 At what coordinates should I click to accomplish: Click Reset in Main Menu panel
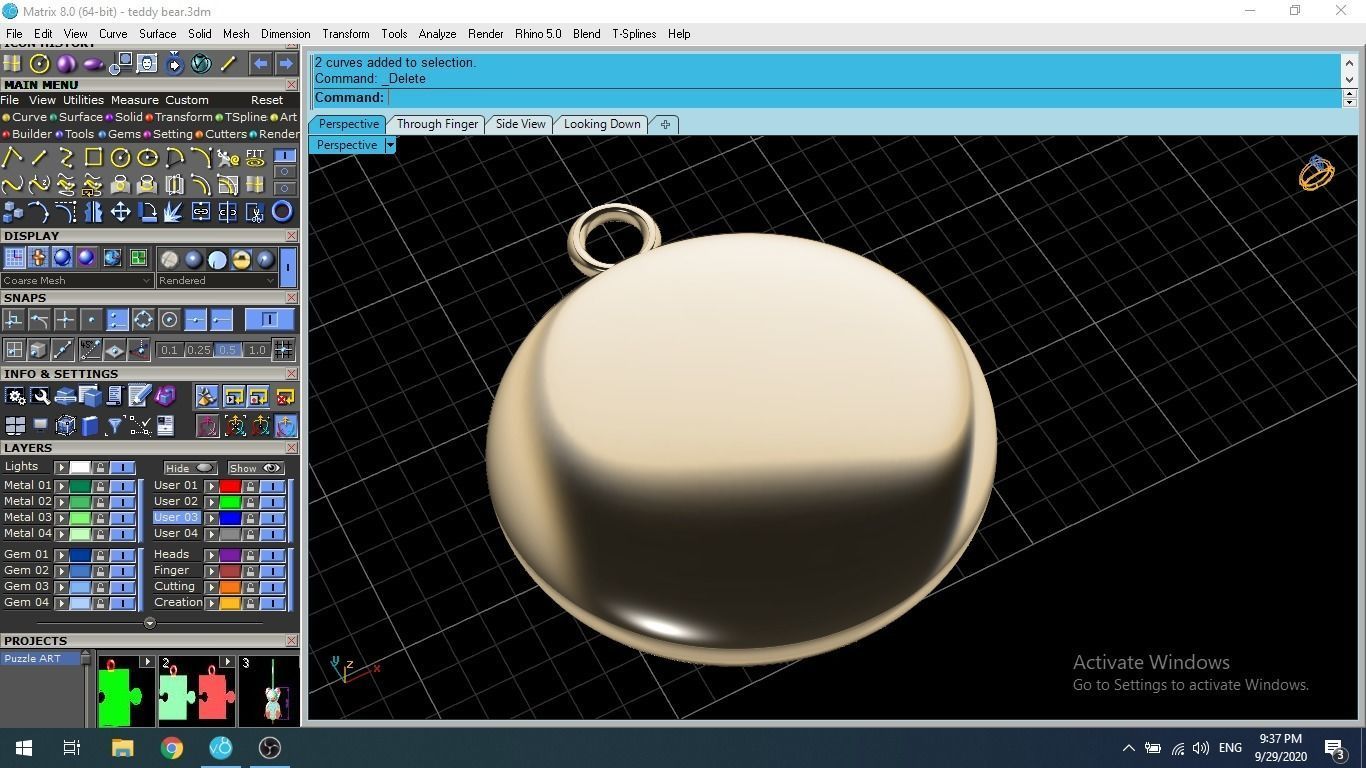tap(267, 100)
